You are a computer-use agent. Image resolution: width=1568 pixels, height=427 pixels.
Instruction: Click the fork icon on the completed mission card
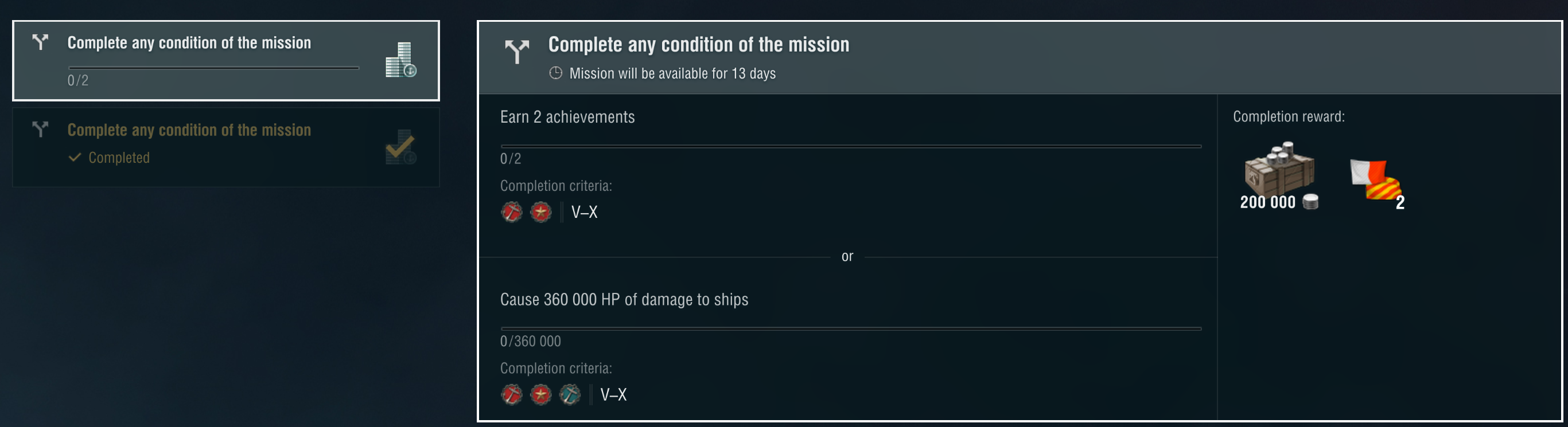coord(40,129)
